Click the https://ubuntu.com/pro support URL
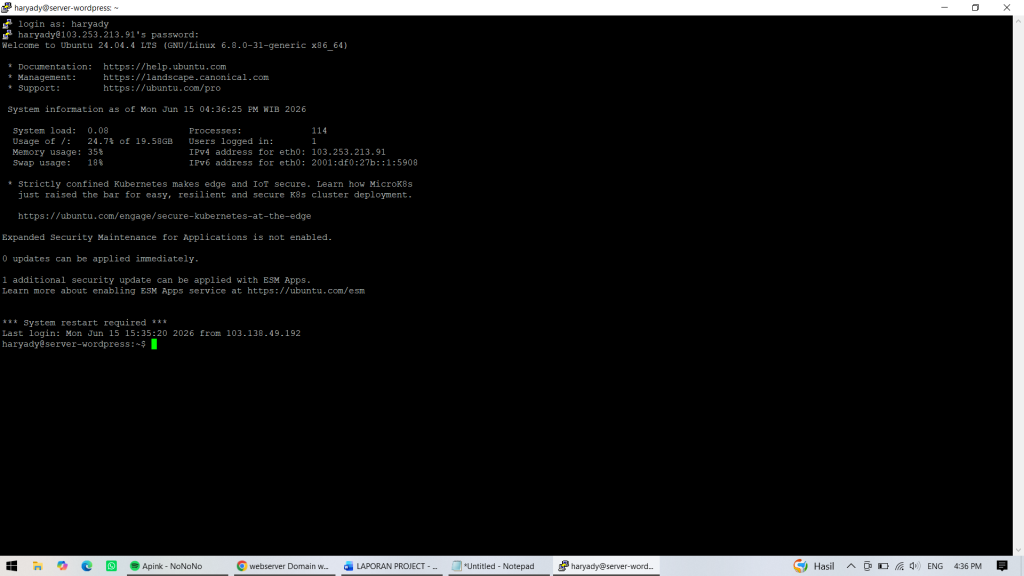 tap(162, 88)
